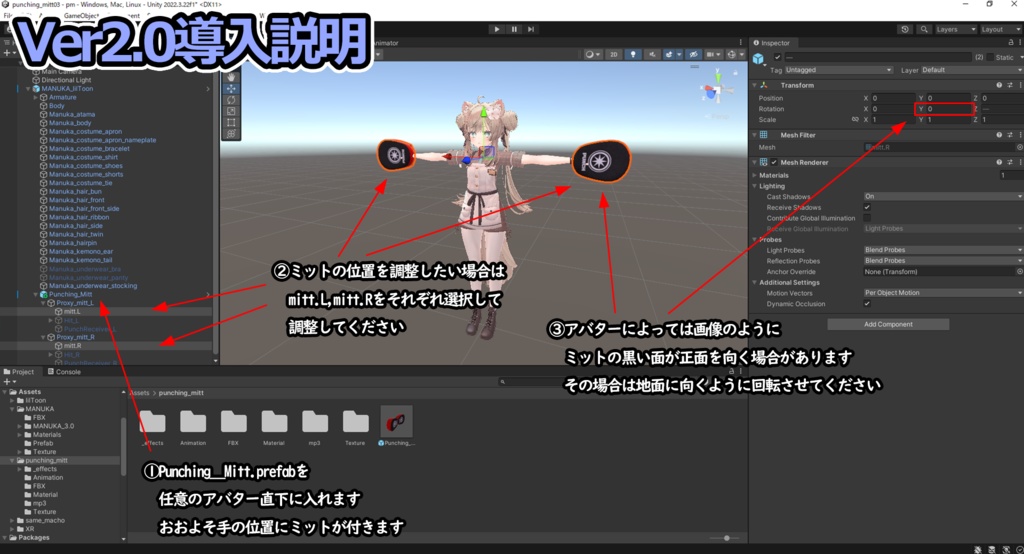Collapse Punching_Mitt in Hierarchy
The width and height of the screenshot is (1024, 554).
click(x=37, y=295)
